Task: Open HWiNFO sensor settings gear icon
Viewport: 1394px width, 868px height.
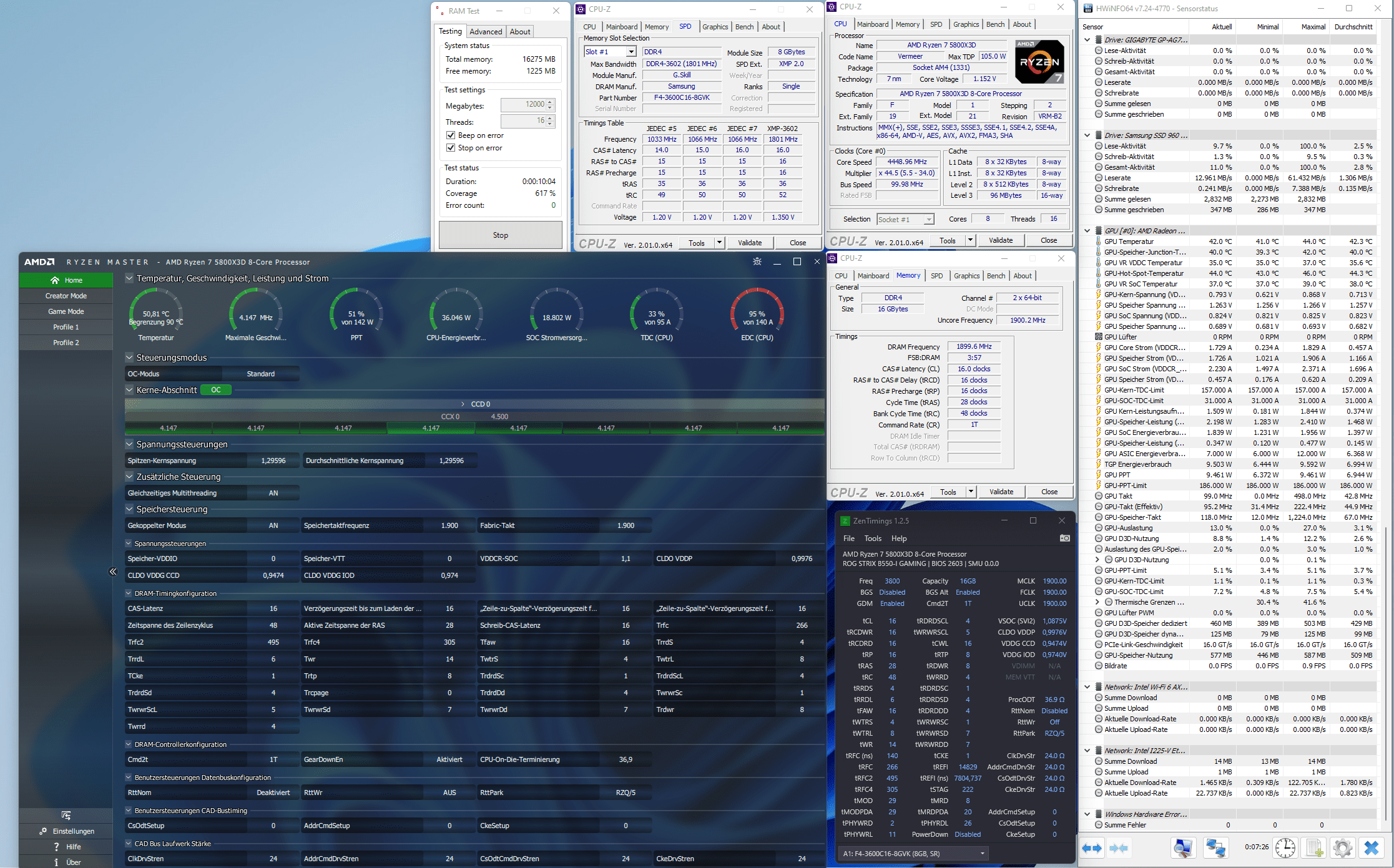Action: click(x=1342, y=847)
